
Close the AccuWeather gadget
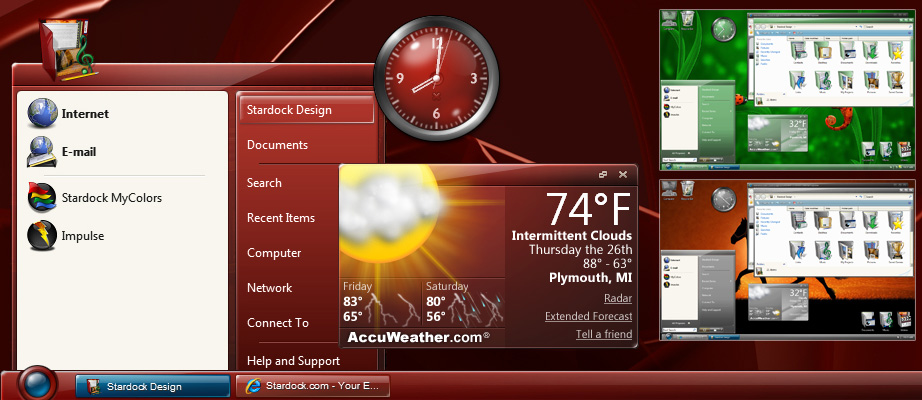tap(623, 175)
